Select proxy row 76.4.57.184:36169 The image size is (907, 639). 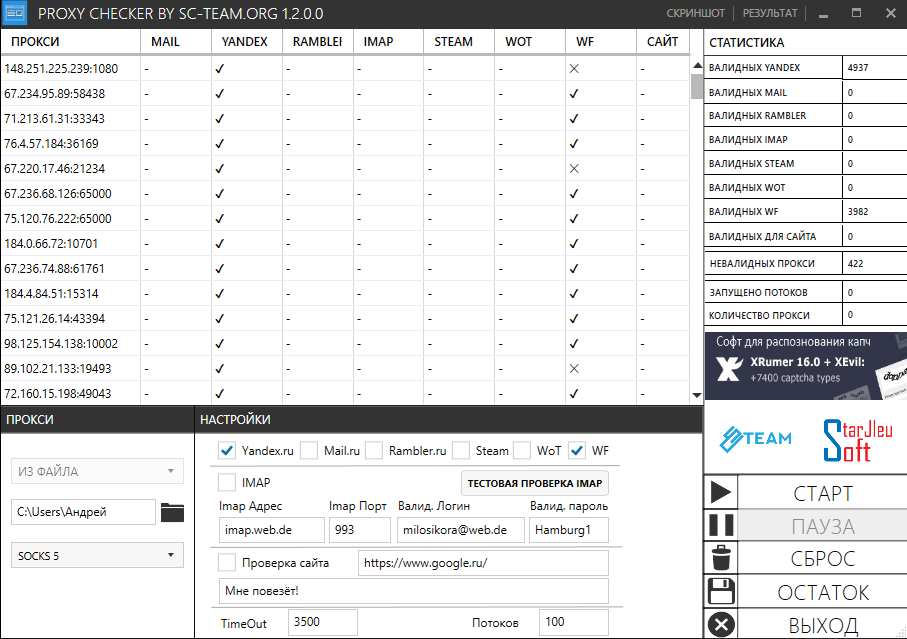(345, 143)
